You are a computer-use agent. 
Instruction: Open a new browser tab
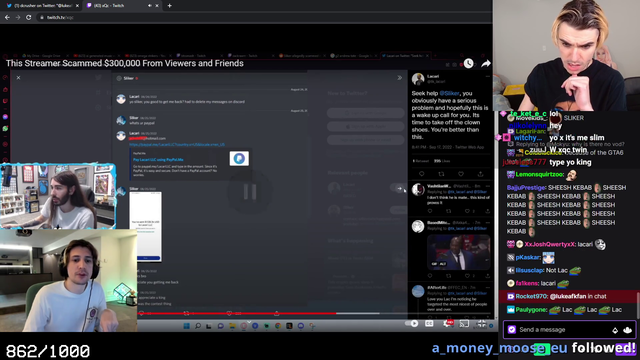(x=169, y=6)
